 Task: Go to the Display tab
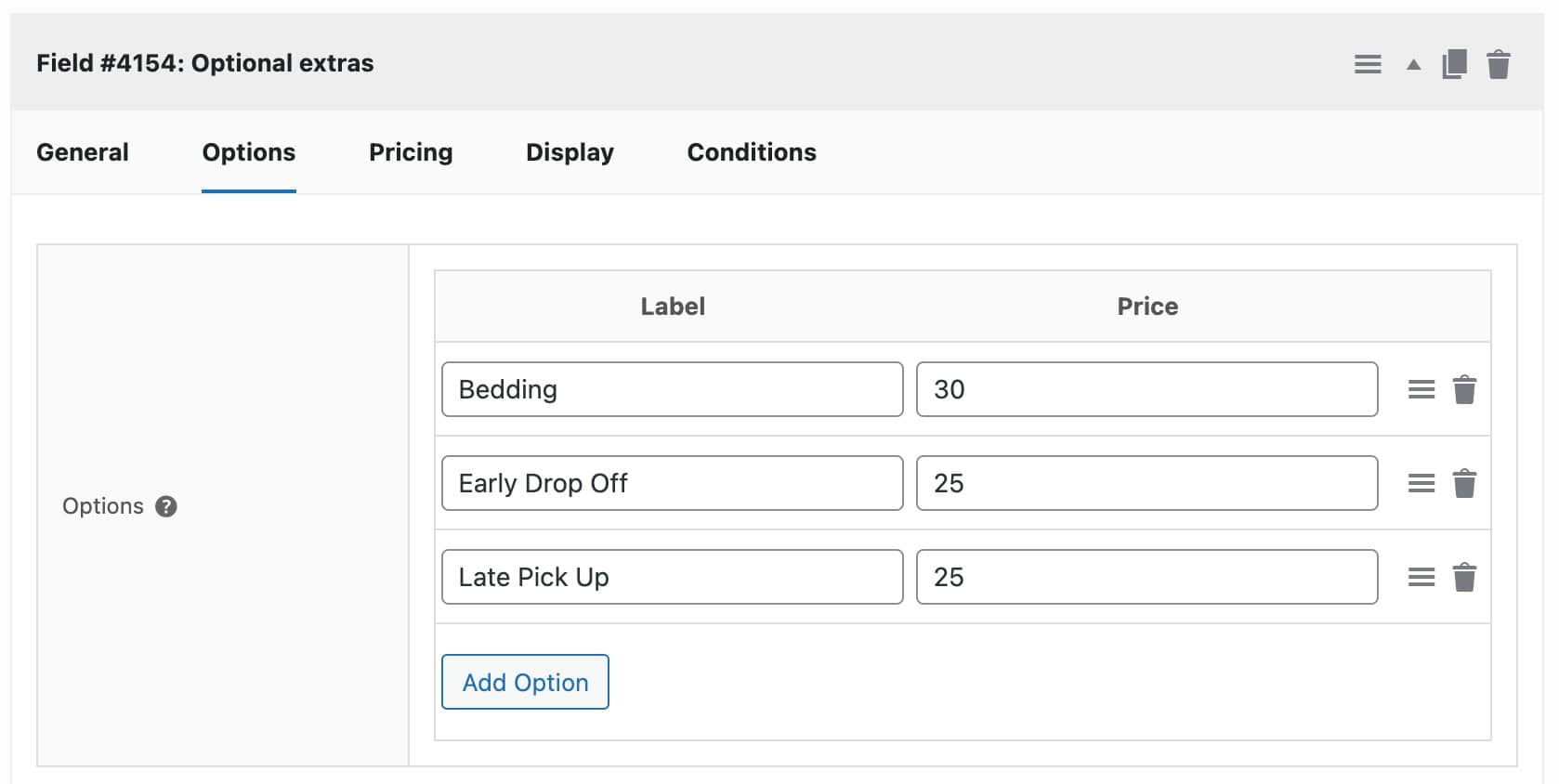click(570, 152)
